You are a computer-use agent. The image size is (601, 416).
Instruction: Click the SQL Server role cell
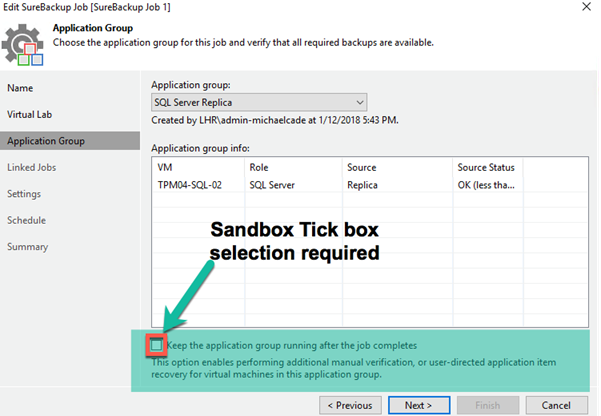coord(272,185)
